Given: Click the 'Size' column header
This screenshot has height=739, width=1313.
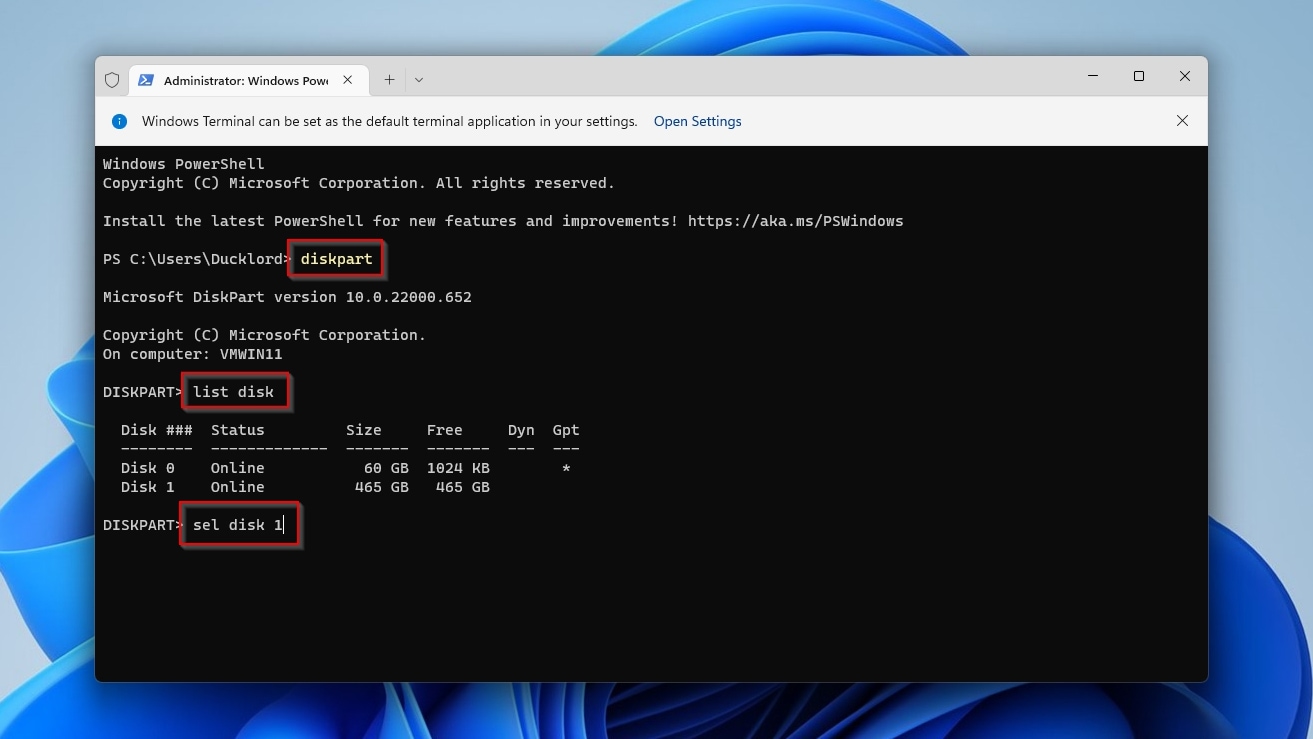Looking at the screenshot, I should 364,430.
